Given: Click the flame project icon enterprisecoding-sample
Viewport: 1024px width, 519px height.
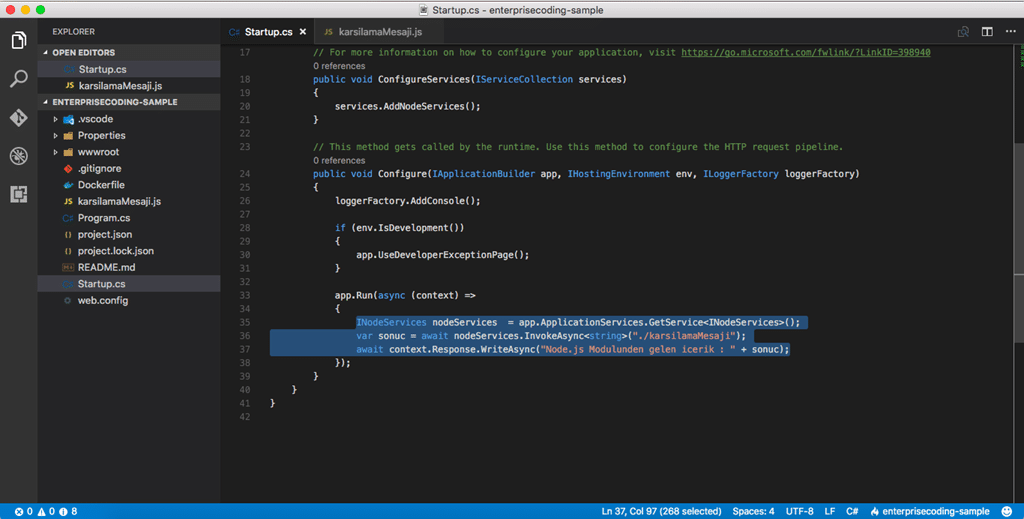Looking at the screenshot, I should click(x=874, y=511).
